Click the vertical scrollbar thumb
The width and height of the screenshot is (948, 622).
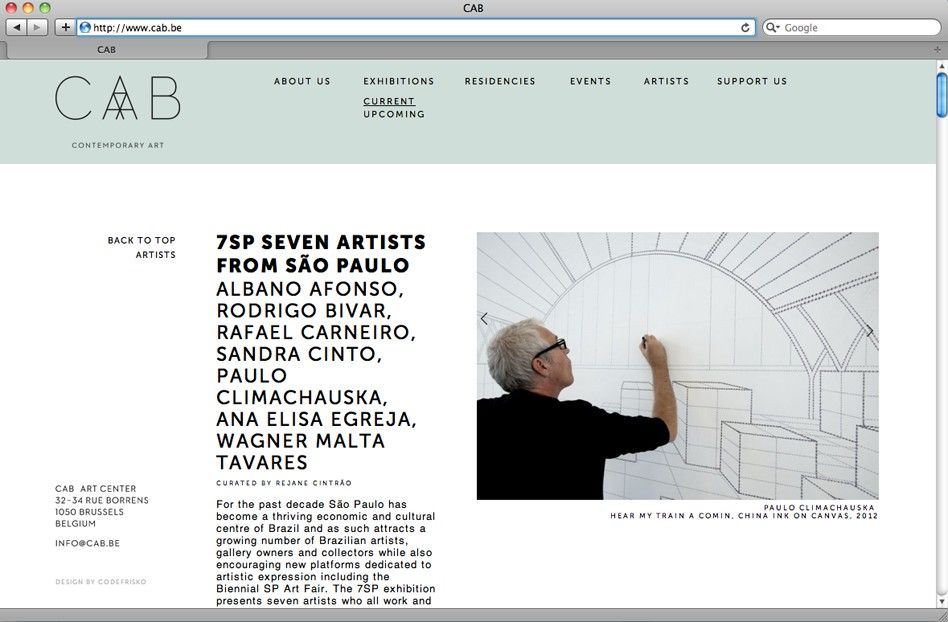(x=942, y=95)
